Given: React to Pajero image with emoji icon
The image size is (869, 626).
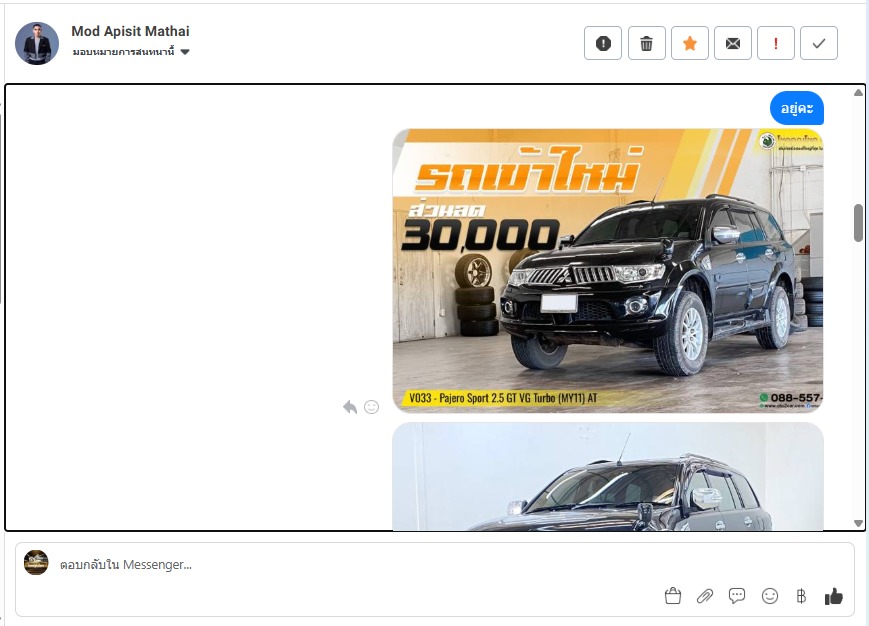Looking at the screenshot, I should [x=371, y=407].
